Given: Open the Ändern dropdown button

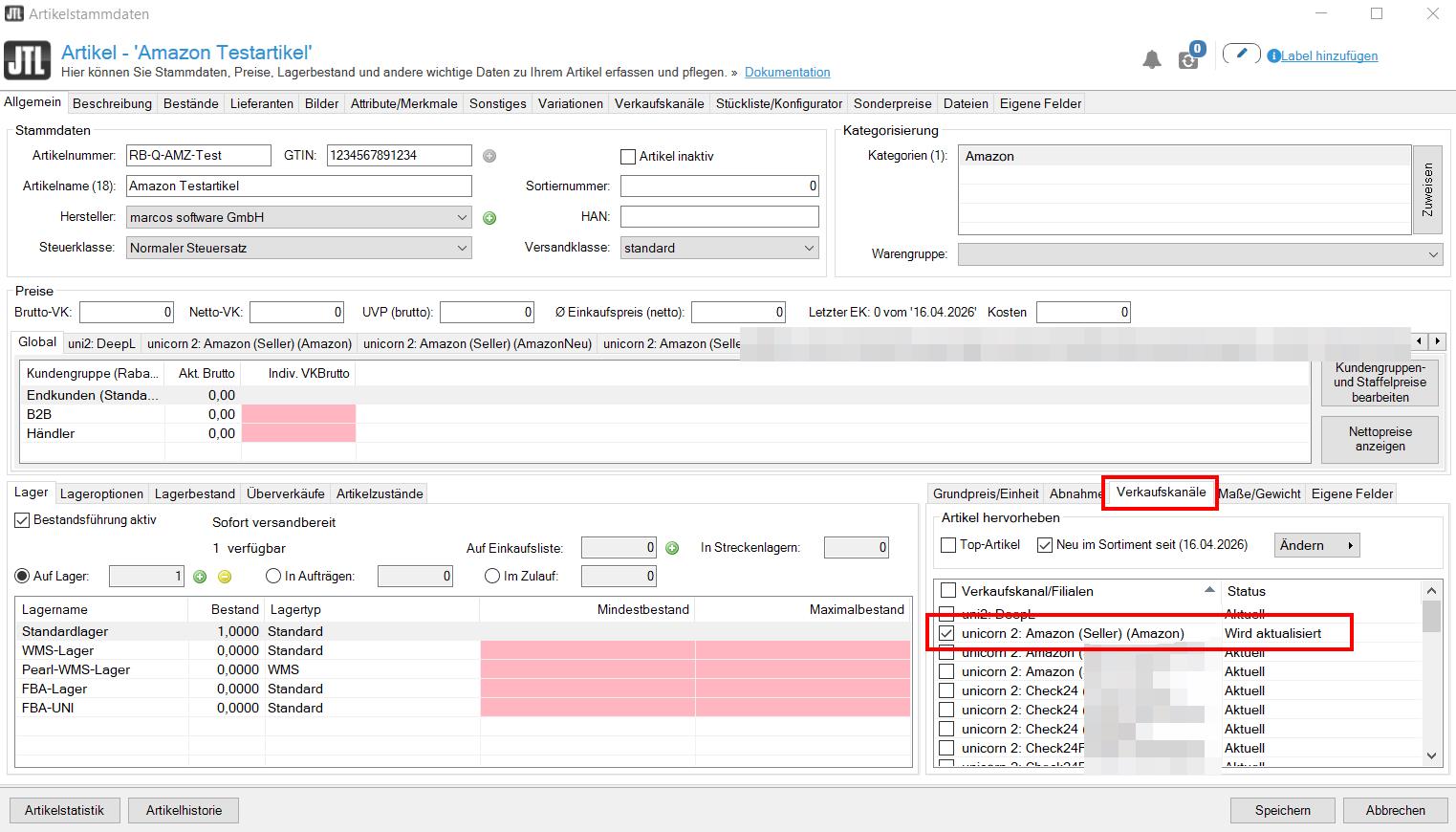Looking at the screenshot, I should (x=1317, y=545).
